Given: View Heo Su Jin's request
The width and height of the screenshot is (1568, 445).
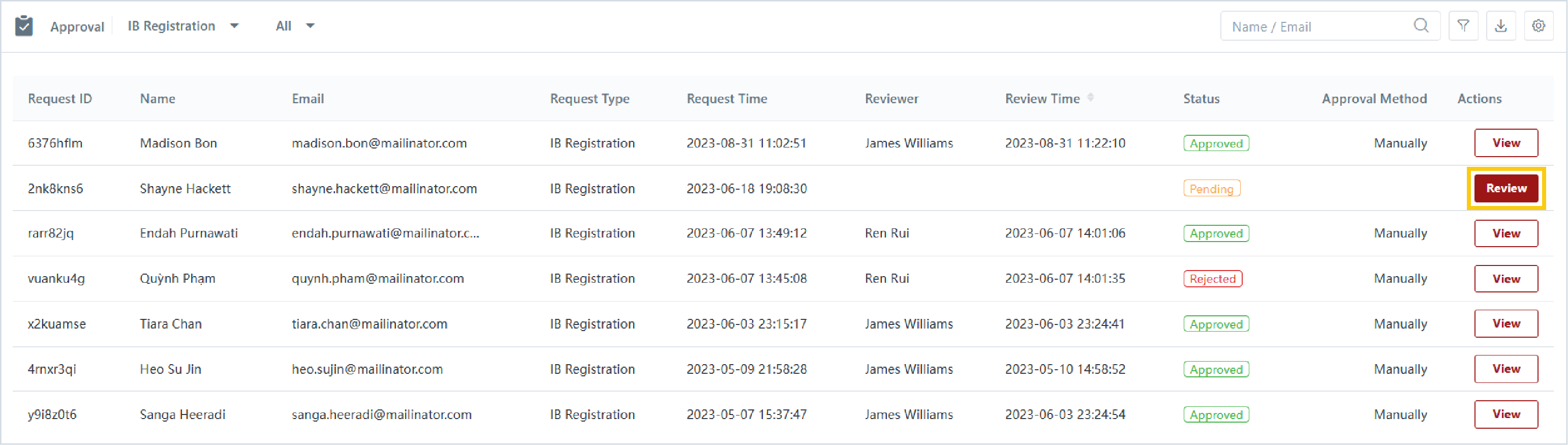Looking at the screenshot, I should pos(1506,369).
